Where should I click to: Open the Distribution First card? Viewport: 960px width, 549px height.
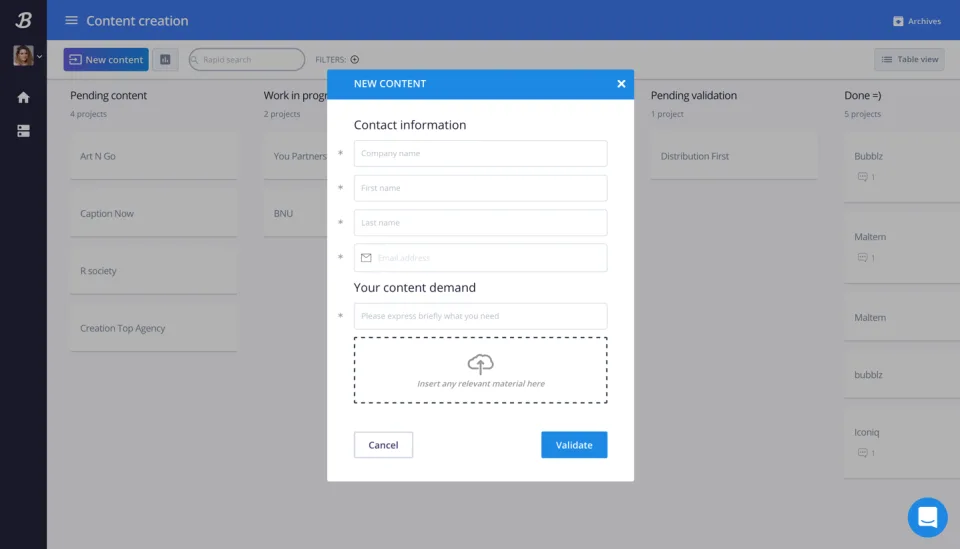click(734, 156)
